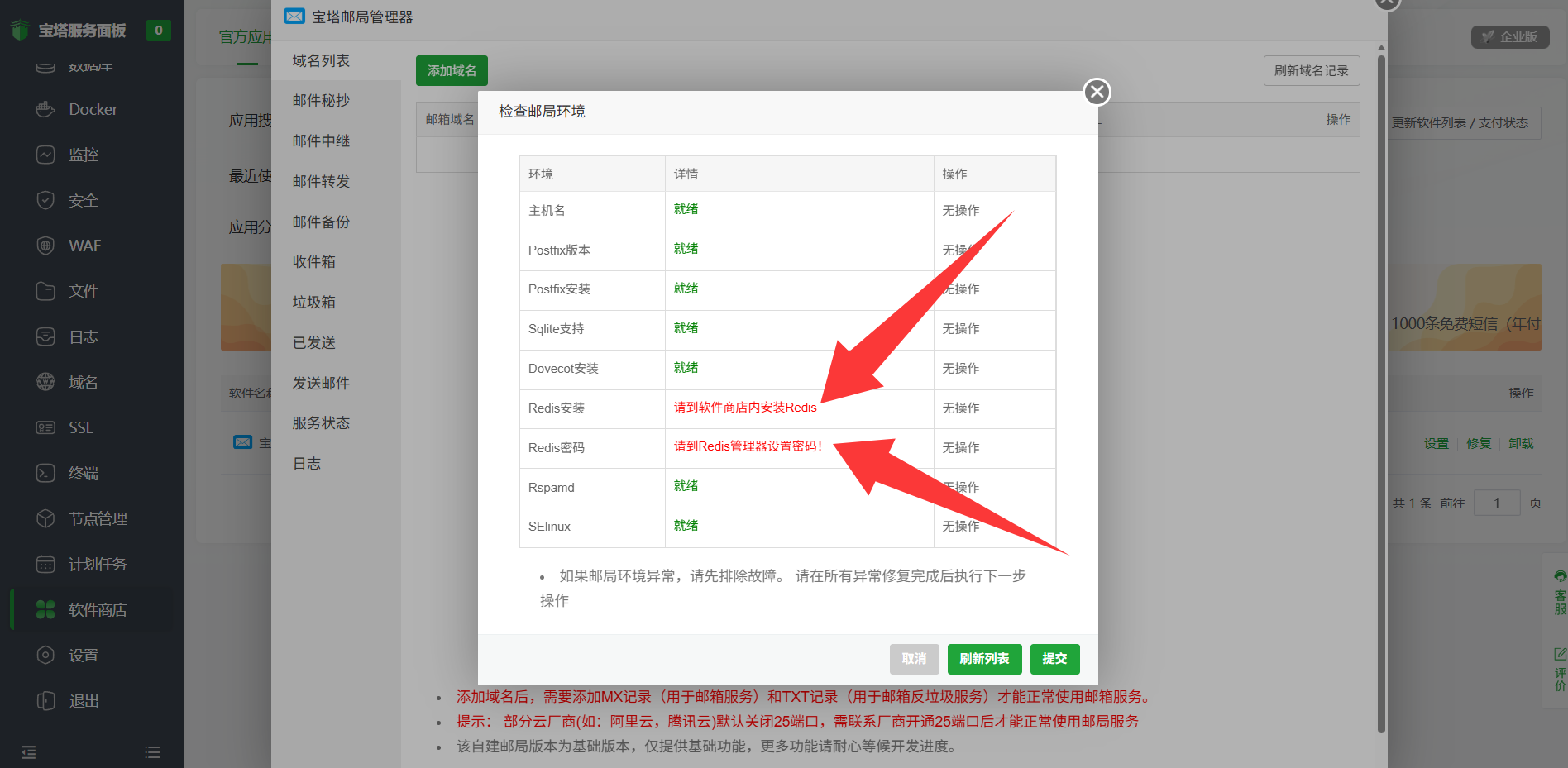Select 邮件中继 in mail manager menu

(x=321, y=141)
